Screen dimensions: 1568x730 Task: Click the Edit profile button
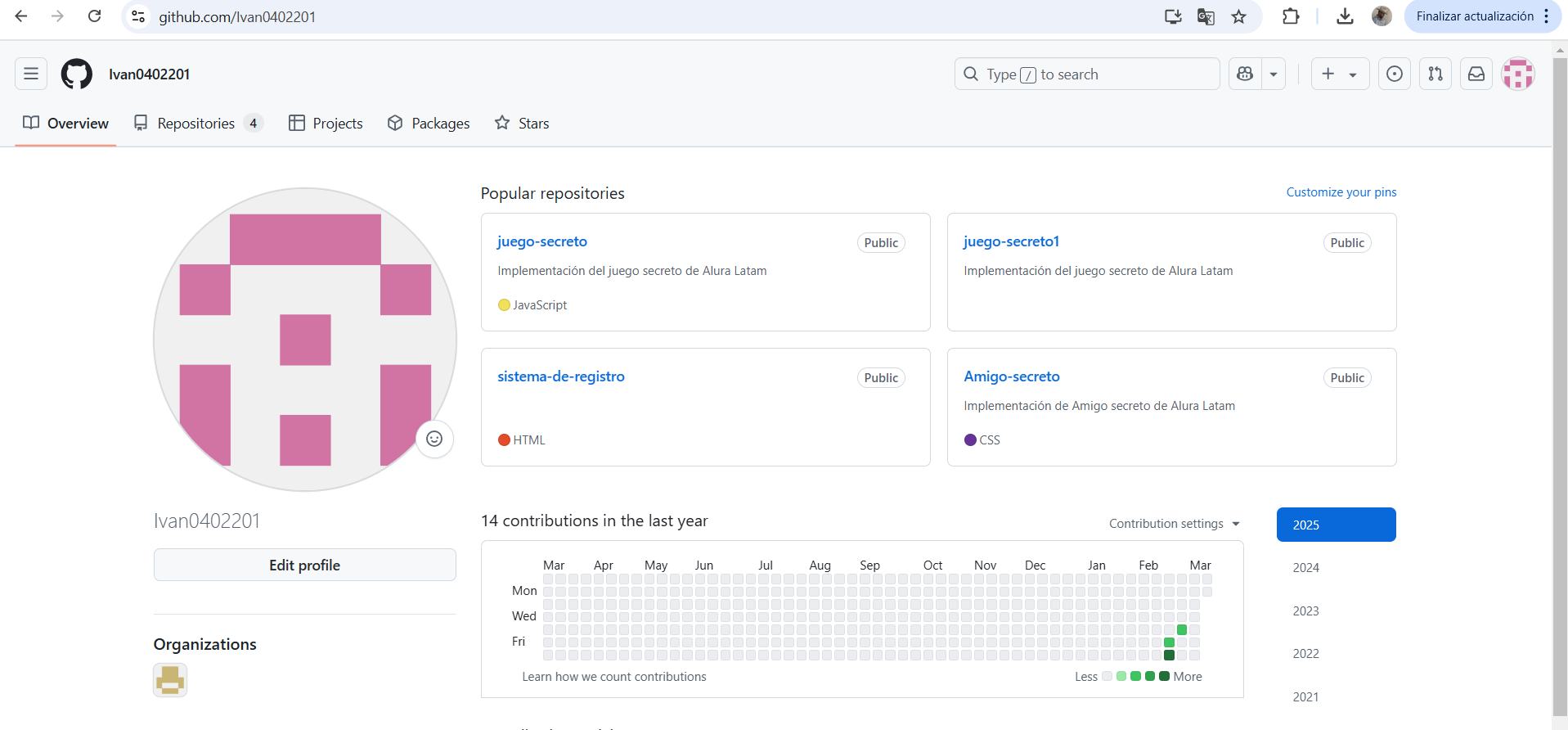pyautogui.click(x=305, y=565)
